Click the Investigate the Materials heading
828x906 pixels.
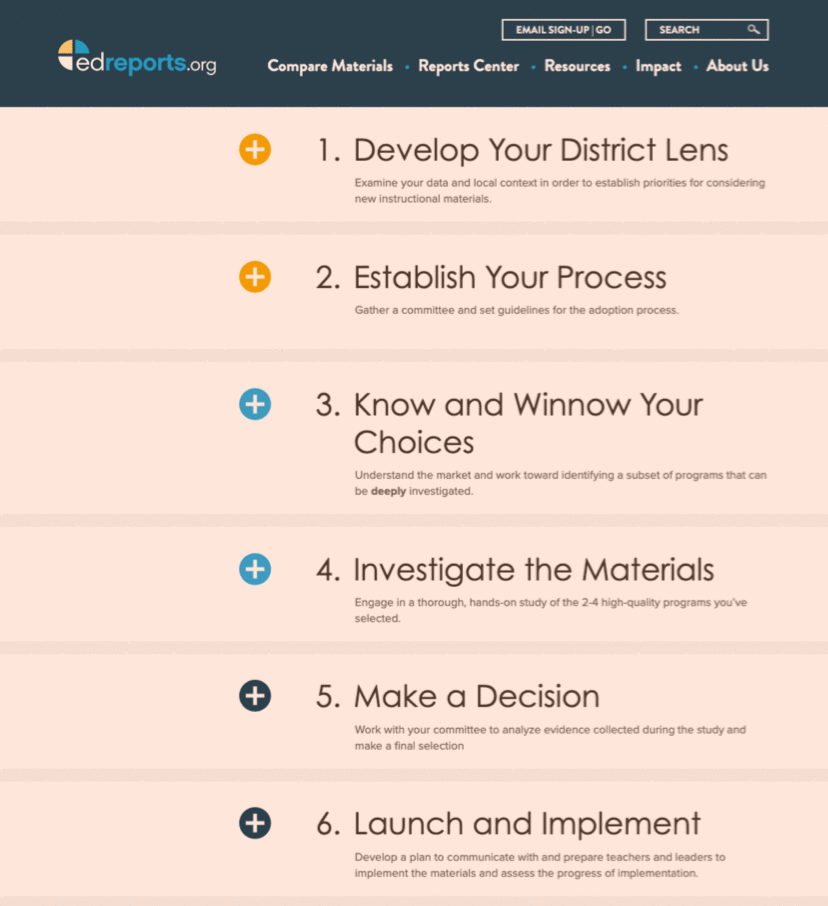[514, 570]
